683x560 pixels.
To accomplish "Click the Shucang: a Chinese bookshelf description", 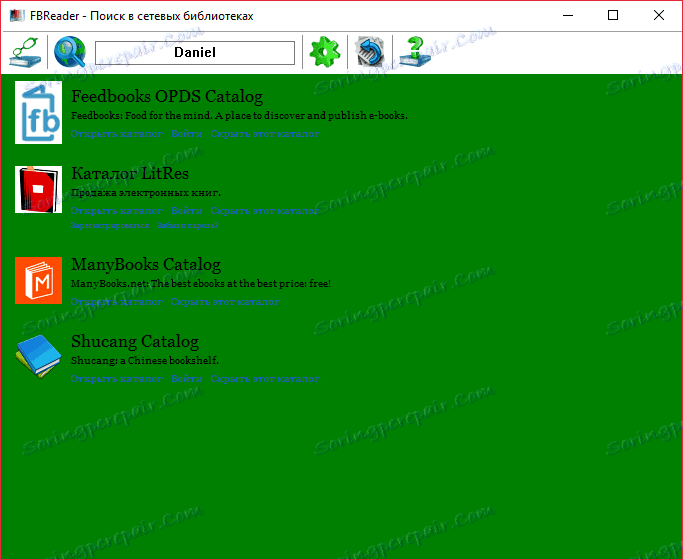I will pos(145,361).
